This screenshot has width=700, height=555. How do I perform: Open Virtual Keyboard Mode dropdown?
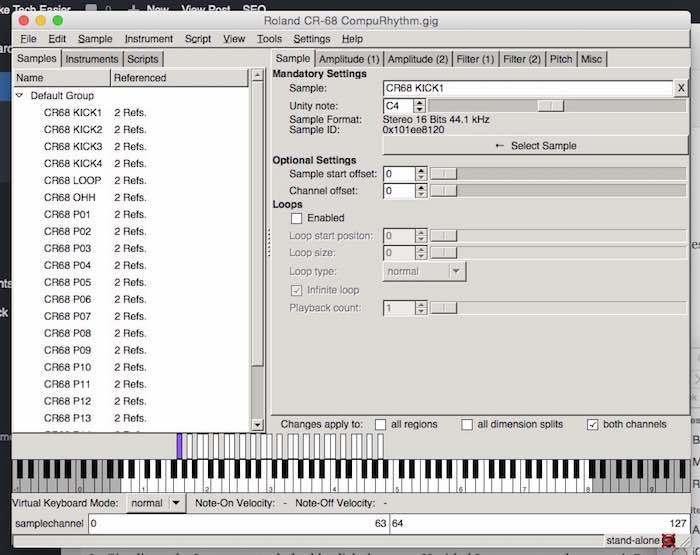pos(155,503)
